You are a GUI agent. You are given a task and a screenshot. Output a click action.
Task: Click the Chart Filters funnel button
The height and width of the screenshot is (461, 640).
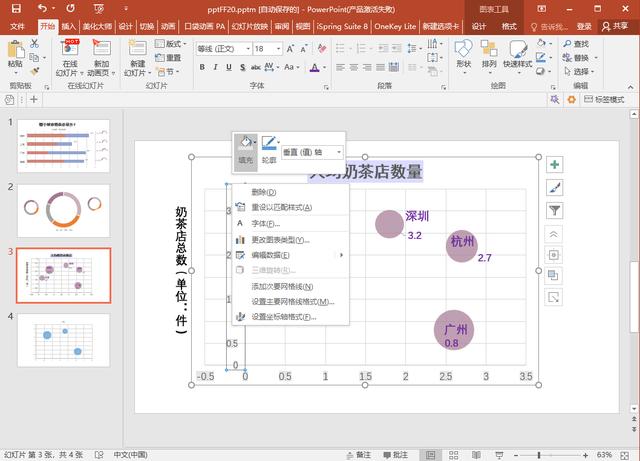555,210
